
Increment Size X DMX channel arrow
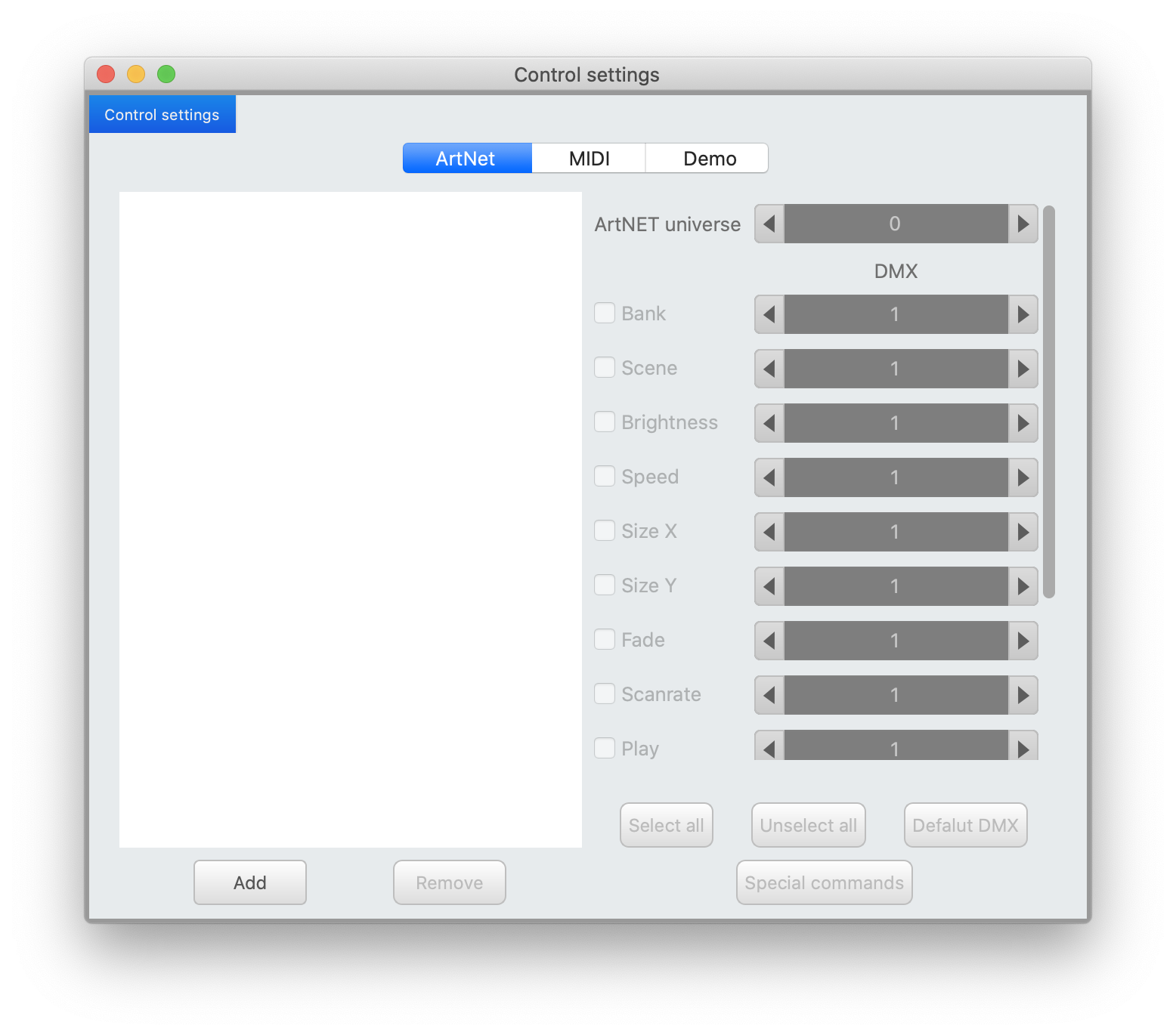coord(1023,532)
